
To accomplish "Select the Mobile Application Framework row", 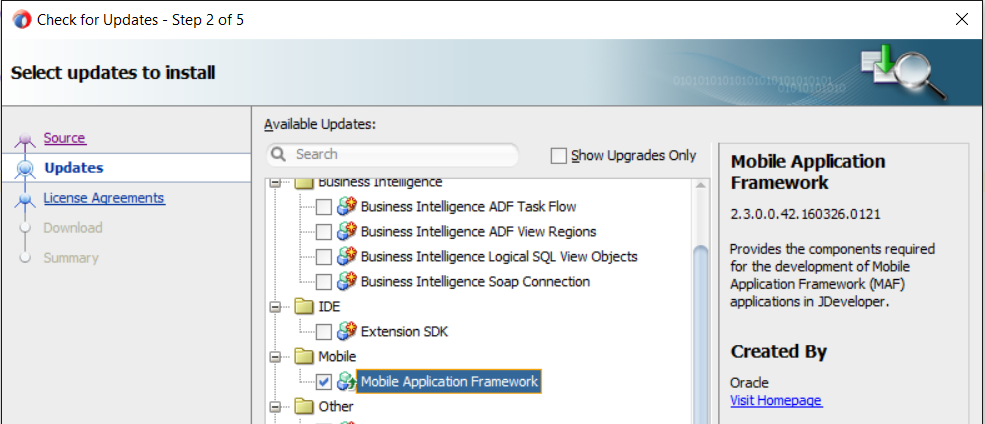I will (x=449, y=381).
